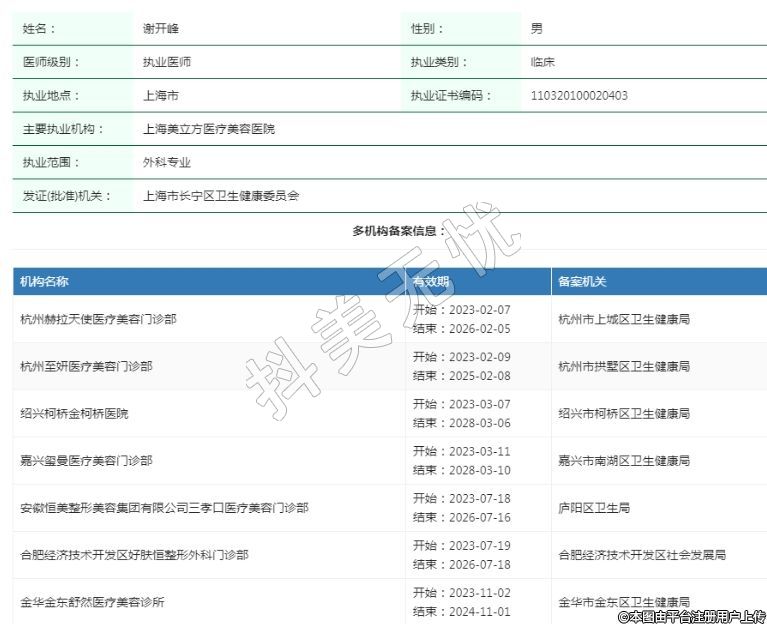Select the 杭州至妍医疗美容门诊部 entry
Image resolution: width=767 pixels, height=624 pixels.
pyautogui.click(x=86, y=367)
